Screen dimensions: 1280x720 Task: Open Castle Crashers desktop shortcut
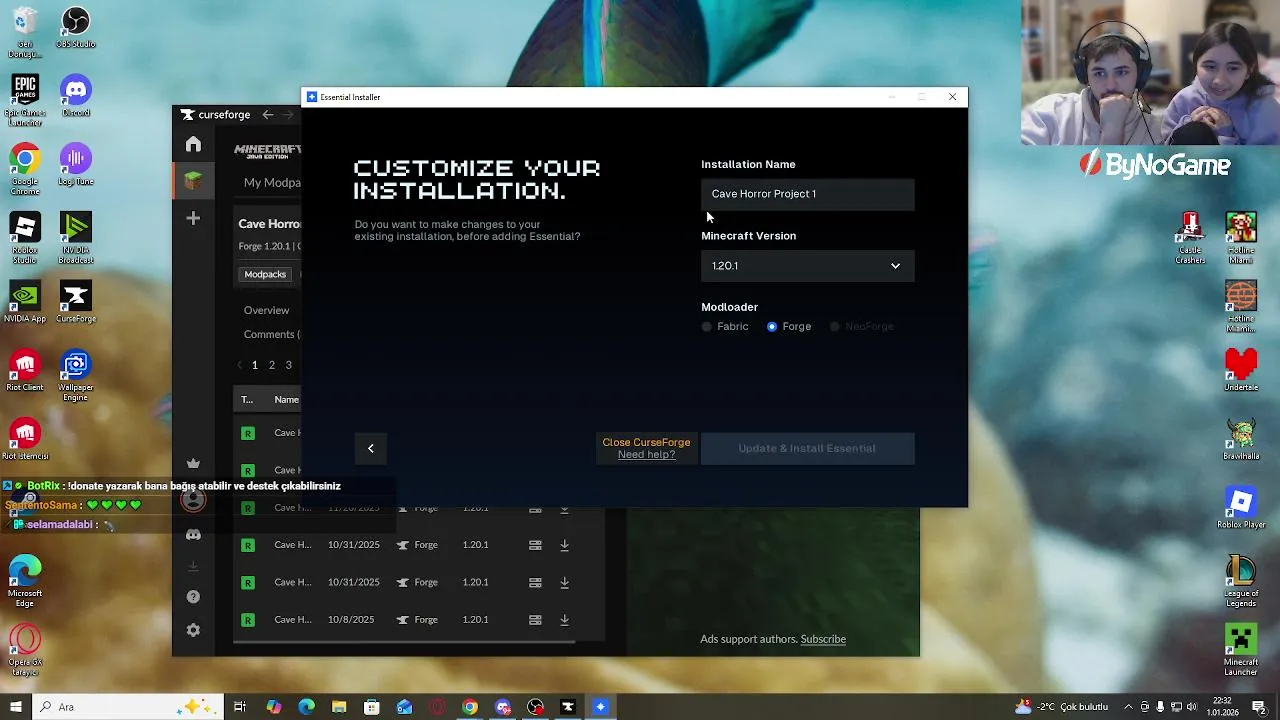pos(1190,238)
